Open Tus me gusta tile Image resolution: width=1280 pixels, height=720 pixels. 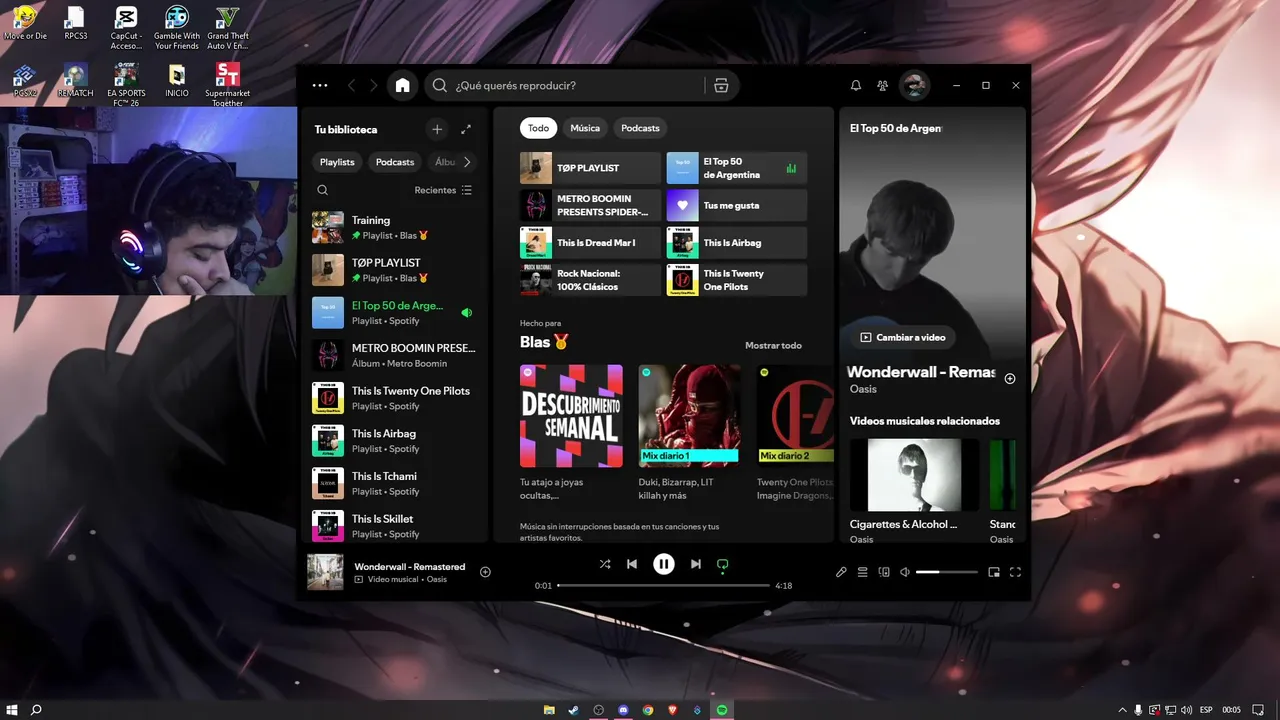coord(737,205)
